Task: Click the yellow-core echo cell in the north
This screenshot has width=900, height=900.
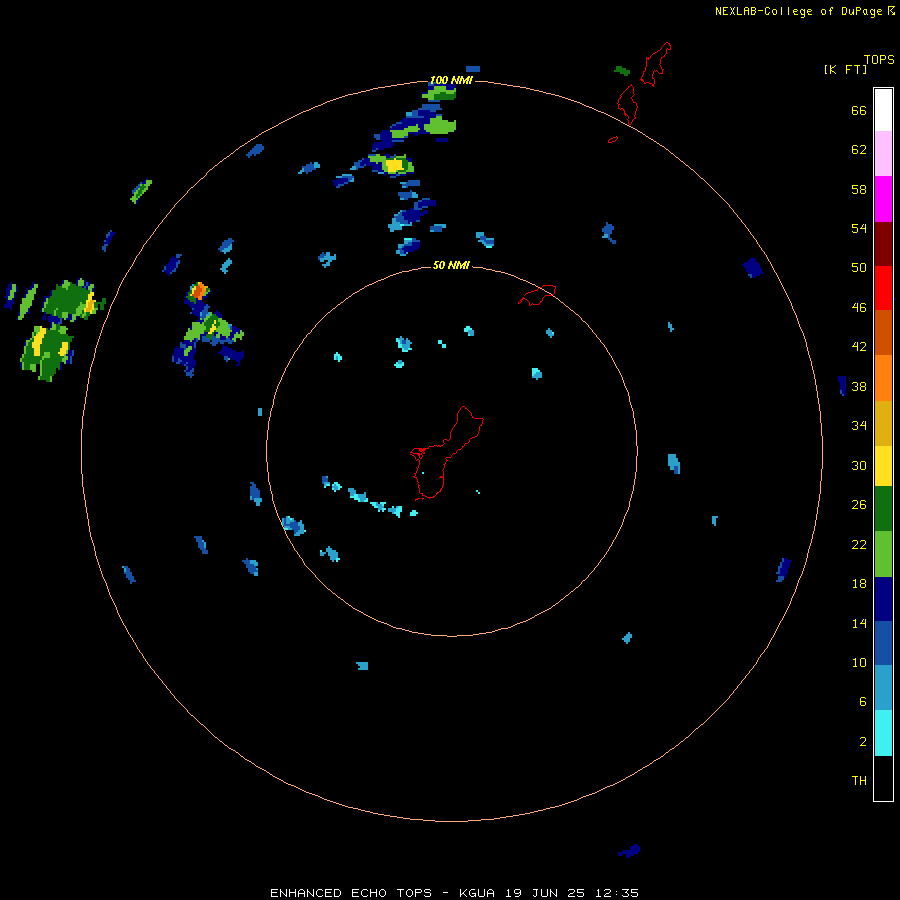Action: 391,165
